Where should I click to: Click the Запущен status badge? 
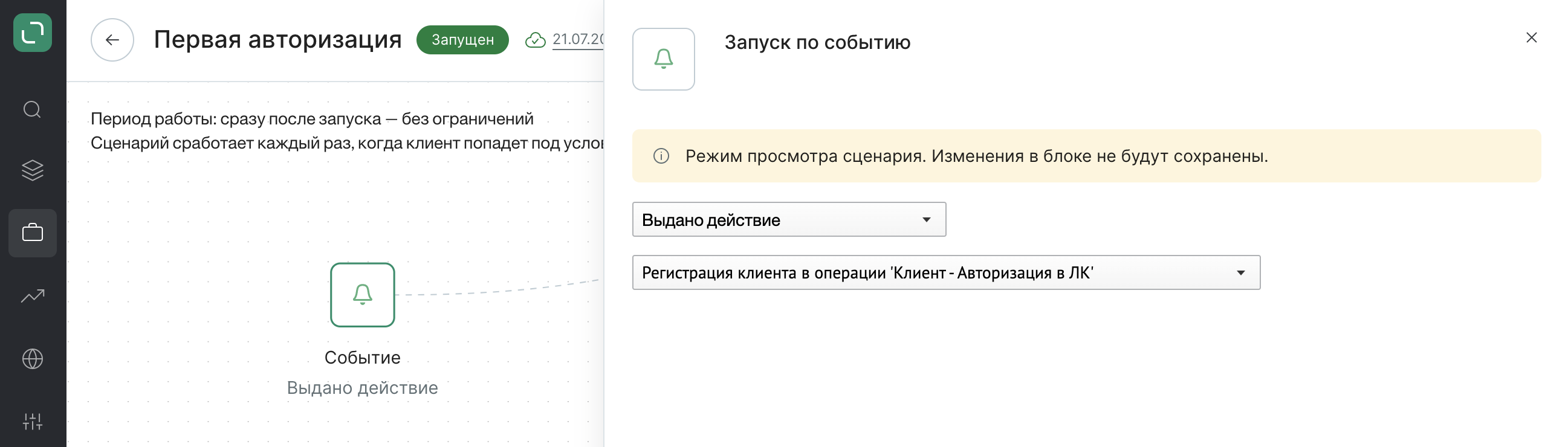(462, 40)
